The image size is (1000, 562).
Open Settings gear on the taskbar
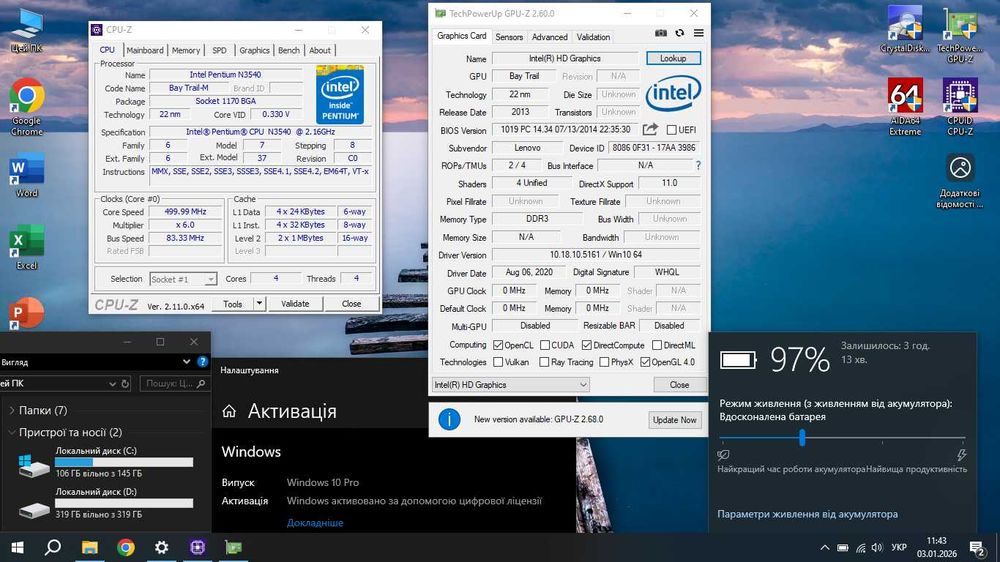click(161, 547)
